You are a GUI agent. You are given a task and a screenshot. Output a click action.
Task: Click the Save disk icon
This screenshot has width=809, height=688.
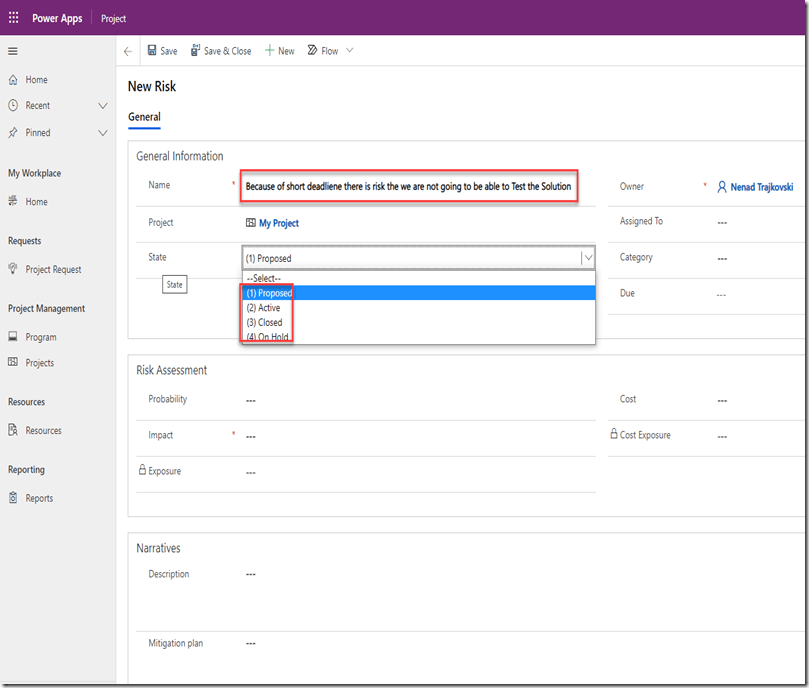[152, 51]
